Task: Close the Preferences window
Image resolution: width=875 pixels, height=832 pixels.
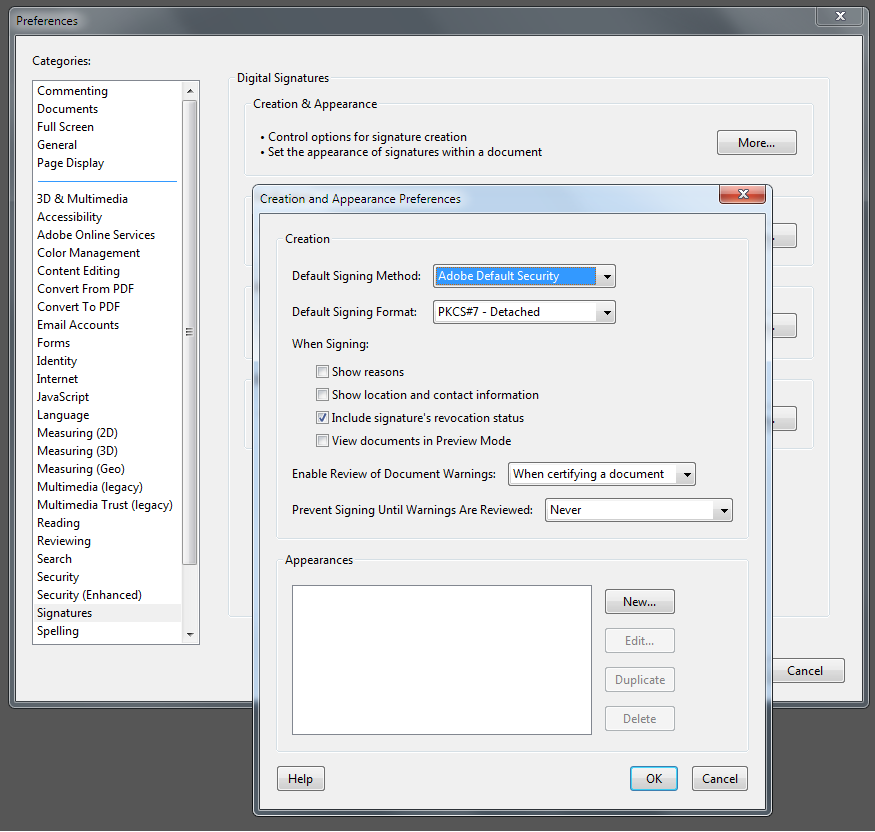Action: point(840,16)
